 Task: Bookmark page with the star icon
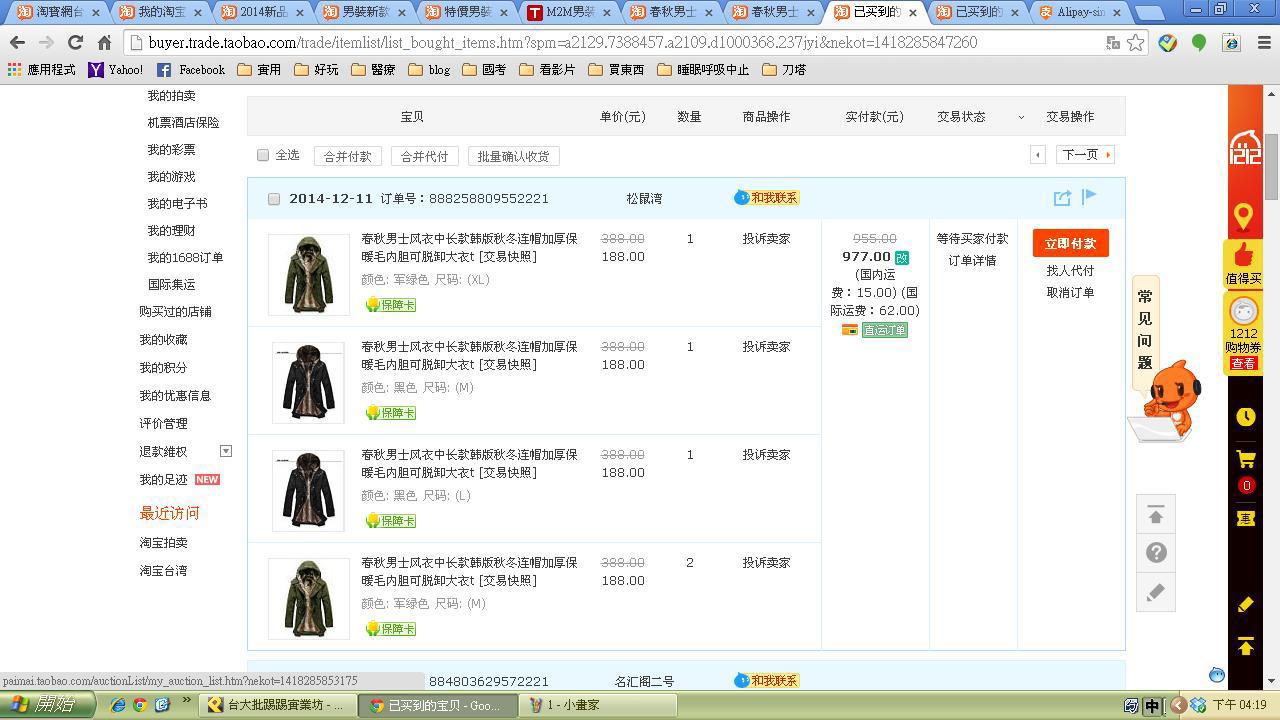tap(1135, 43)
